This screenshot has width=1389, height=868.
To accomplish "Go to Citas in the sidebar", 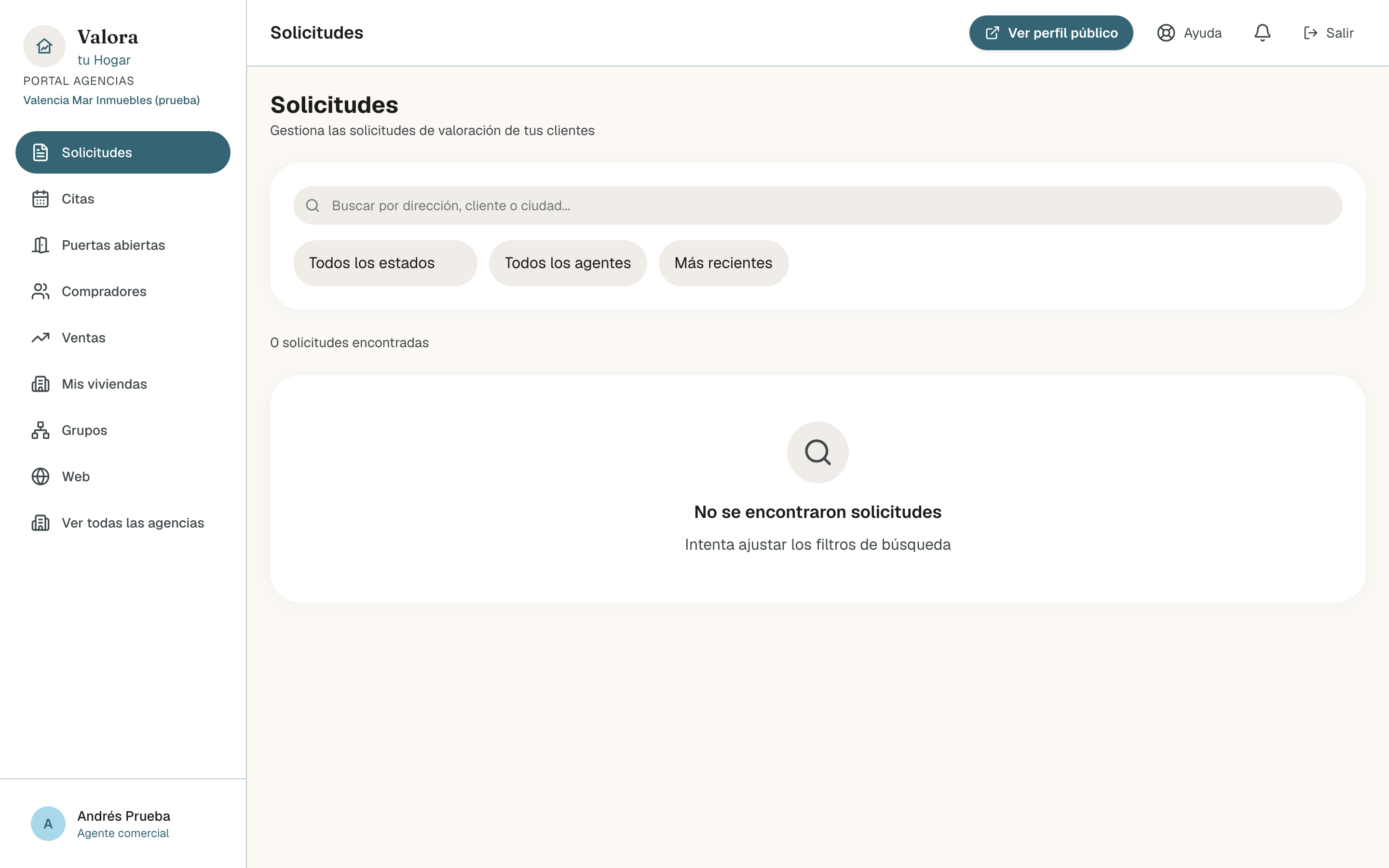I will tap(123, 199).
